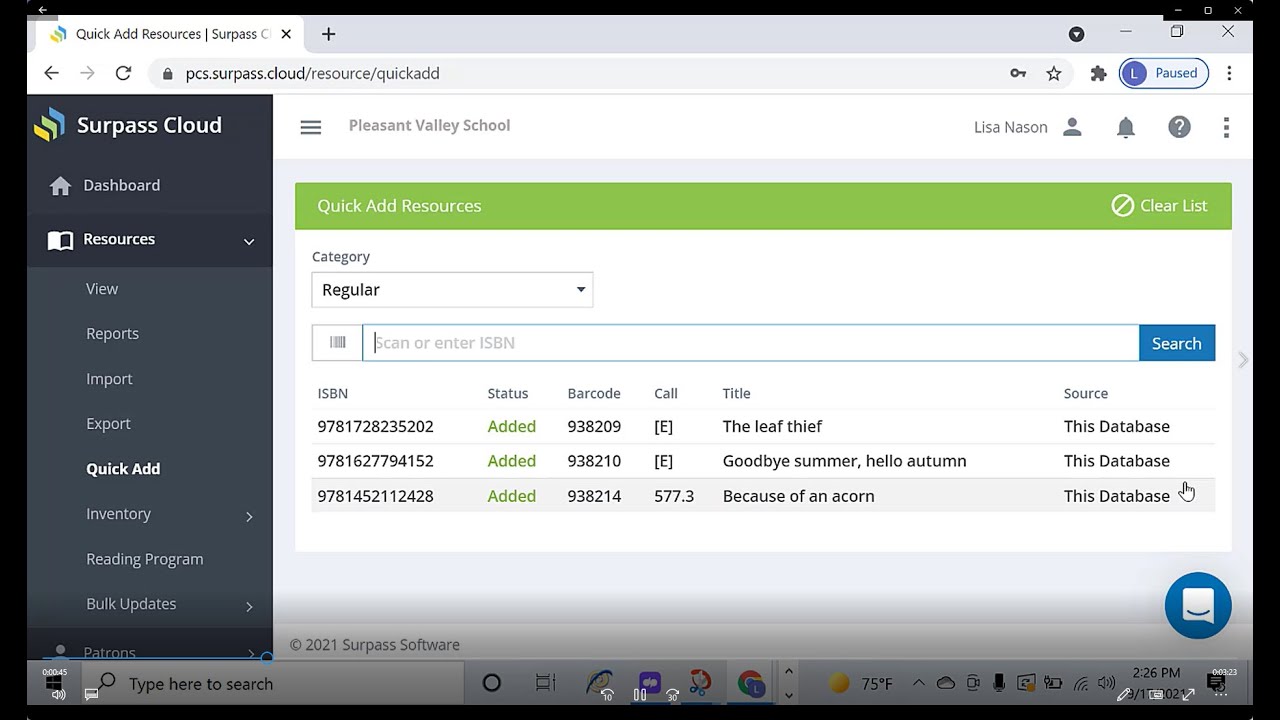Click barcode 938209
The width and height of the screenshot is (1280, 720).
tap(594, 426)
